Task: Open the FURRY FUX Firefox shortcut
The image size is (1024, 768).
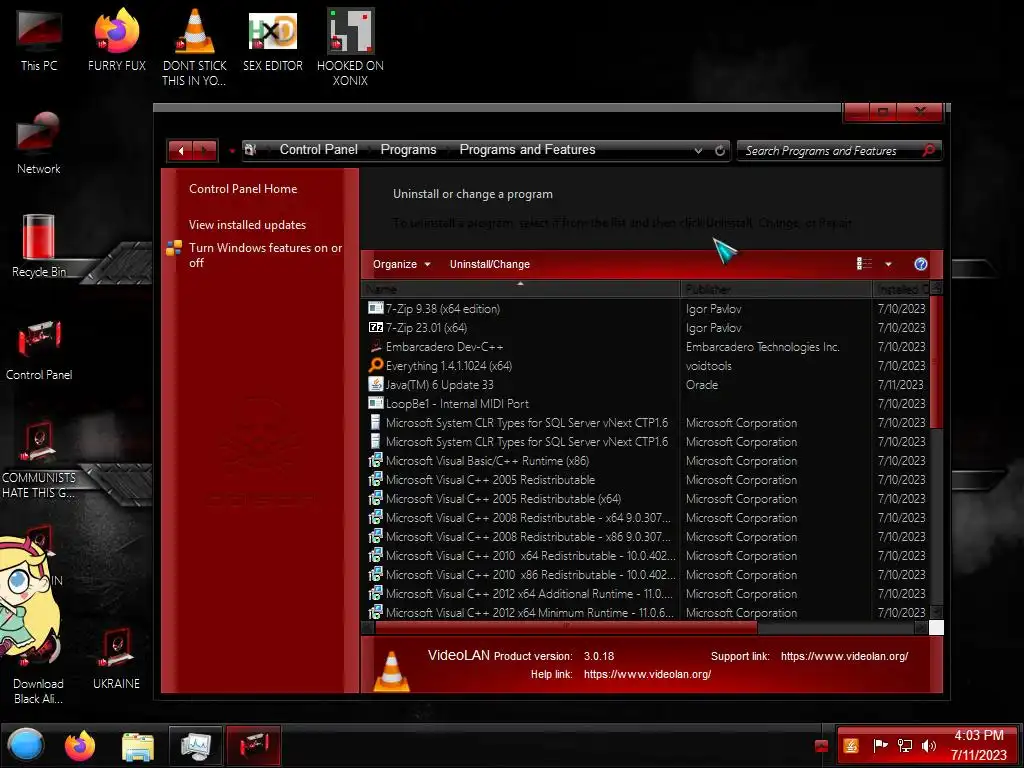Action: [x=116, y=40]
